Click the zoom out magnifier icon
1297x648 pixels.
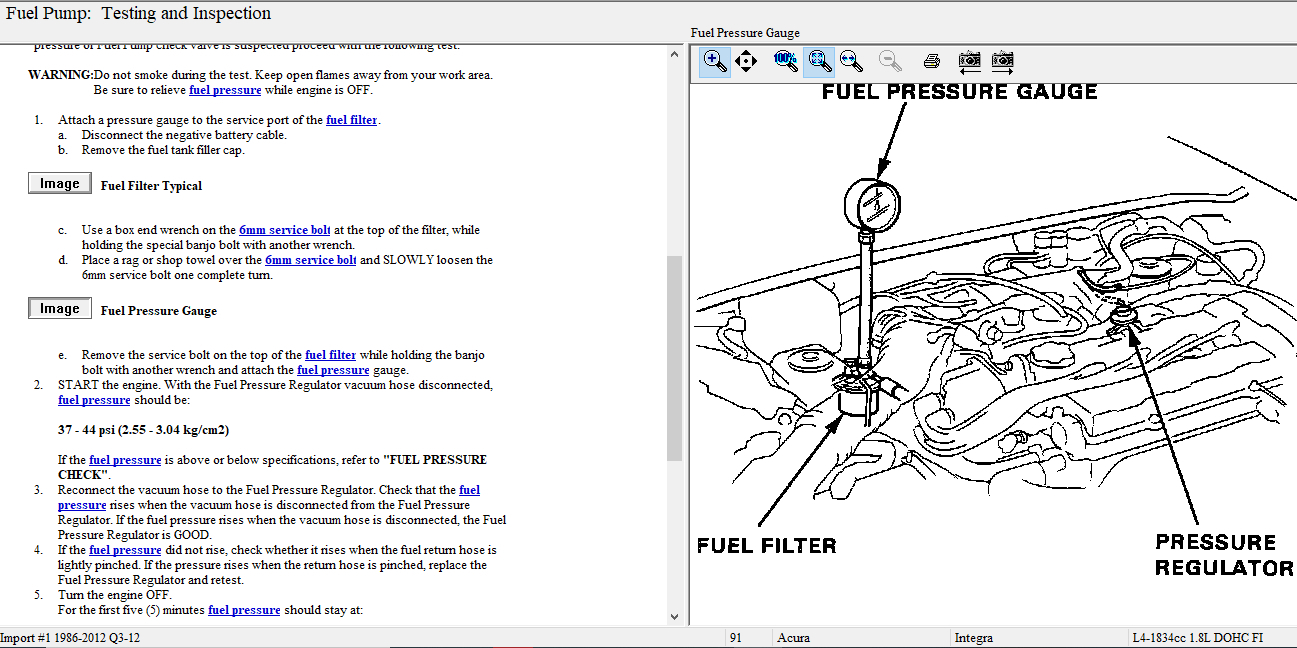click(890, 61)
